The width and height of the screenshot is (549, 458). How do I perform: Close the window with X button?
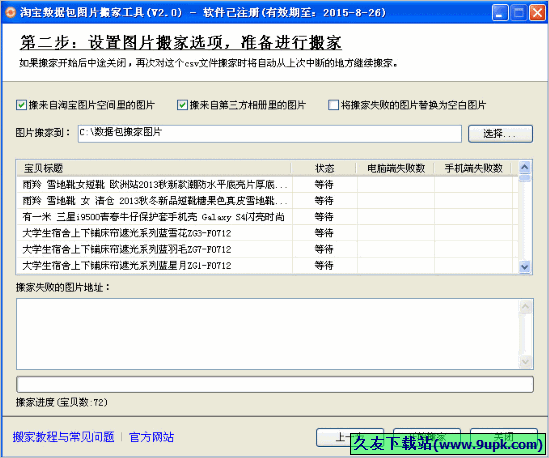click(537, 13)
